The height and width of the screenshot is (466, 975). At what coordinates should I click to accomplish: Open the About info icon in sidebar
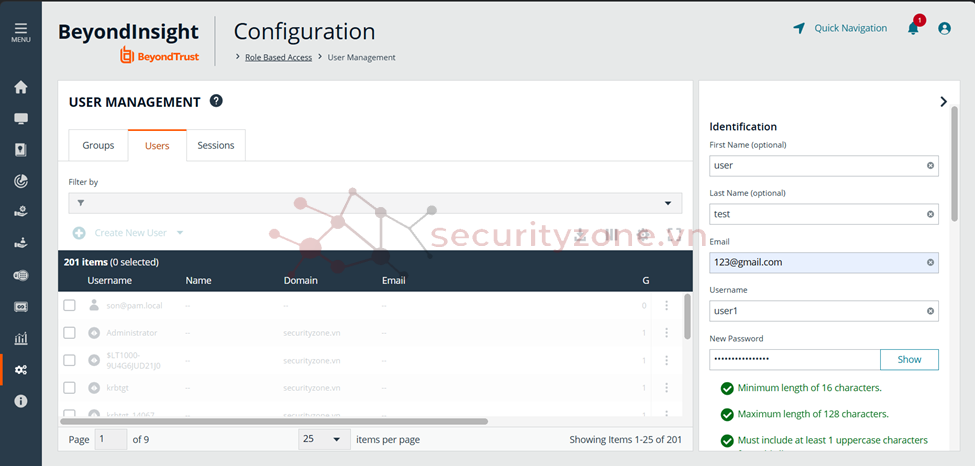20,401
